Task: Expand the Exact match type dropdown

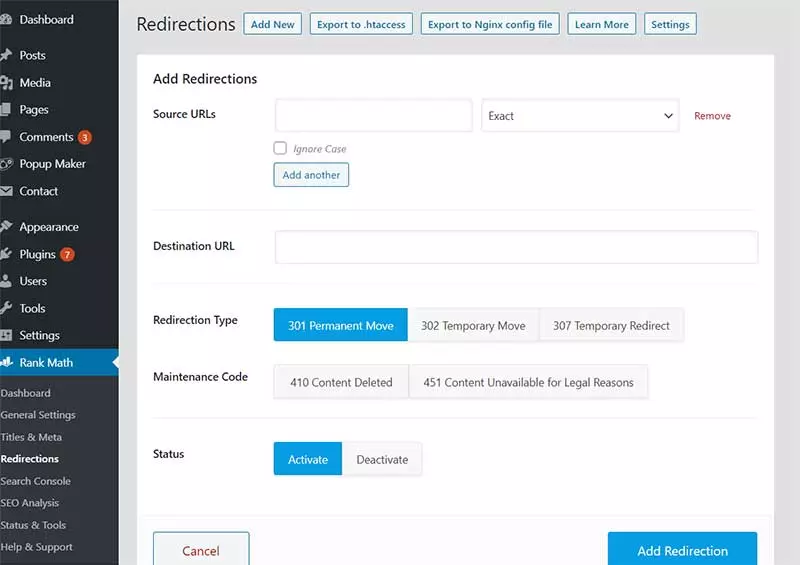Action: (x=580, y=116)
